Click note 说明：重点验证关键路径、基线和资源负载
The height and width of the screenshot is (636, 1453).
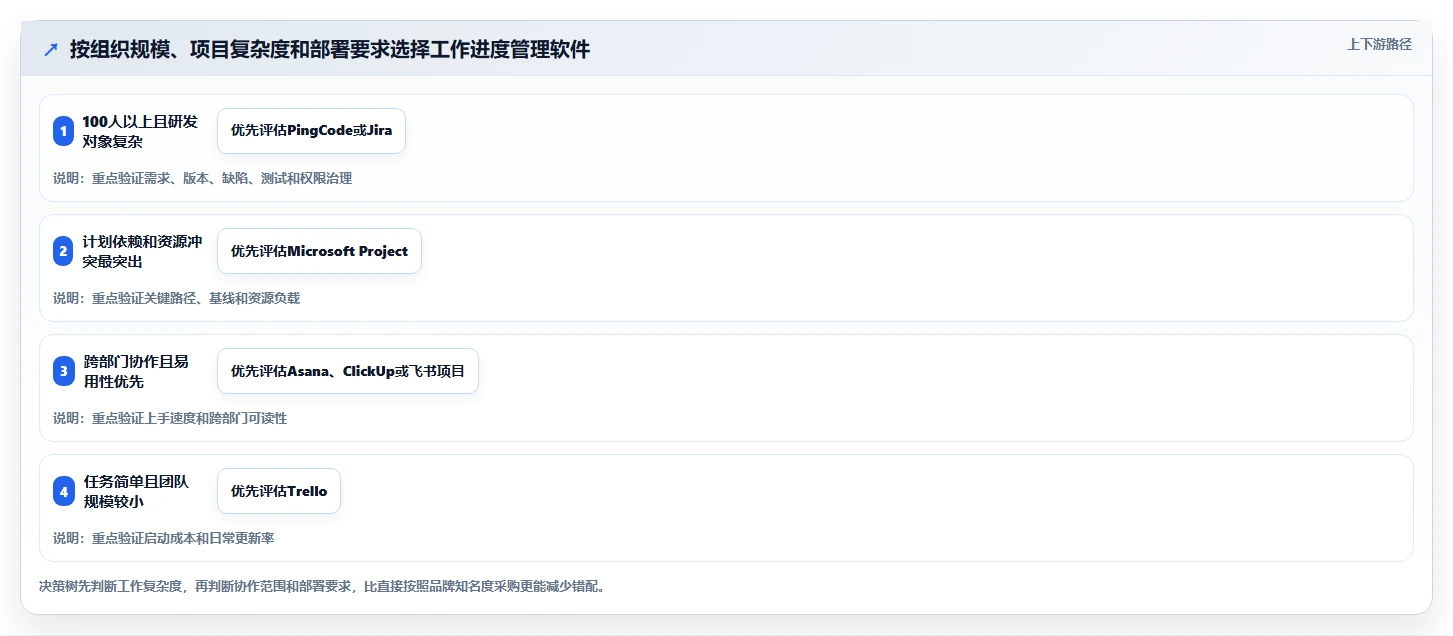(x=176, y=298)
